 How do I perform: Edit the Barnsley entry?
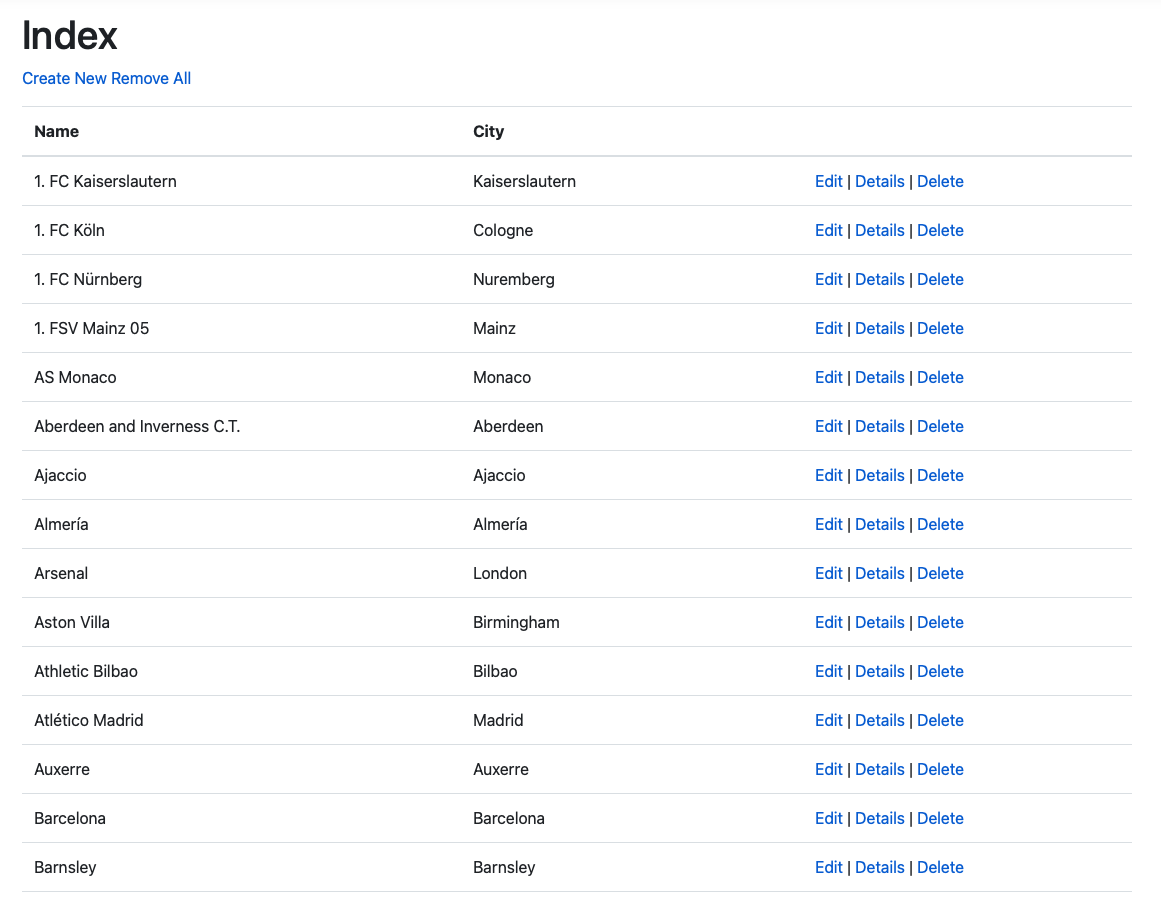point(829,867)
